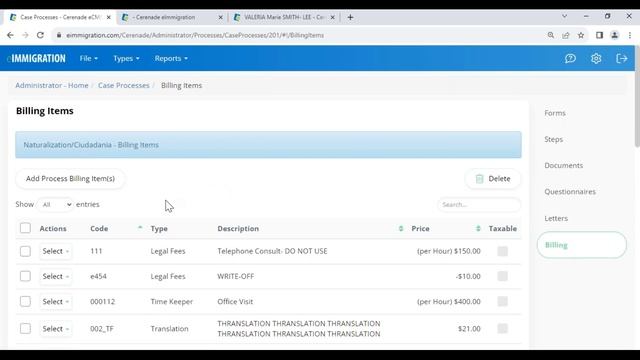The height and width of the screenshot is (360, 640).
Task: Sort by Price column arrows
Action: (x=478, y=229)
